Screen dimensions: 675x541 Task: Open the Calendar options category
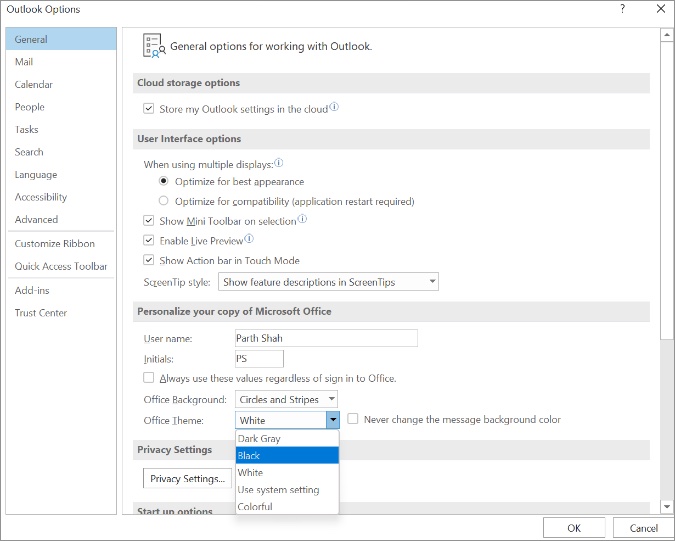tap(61, 84)
